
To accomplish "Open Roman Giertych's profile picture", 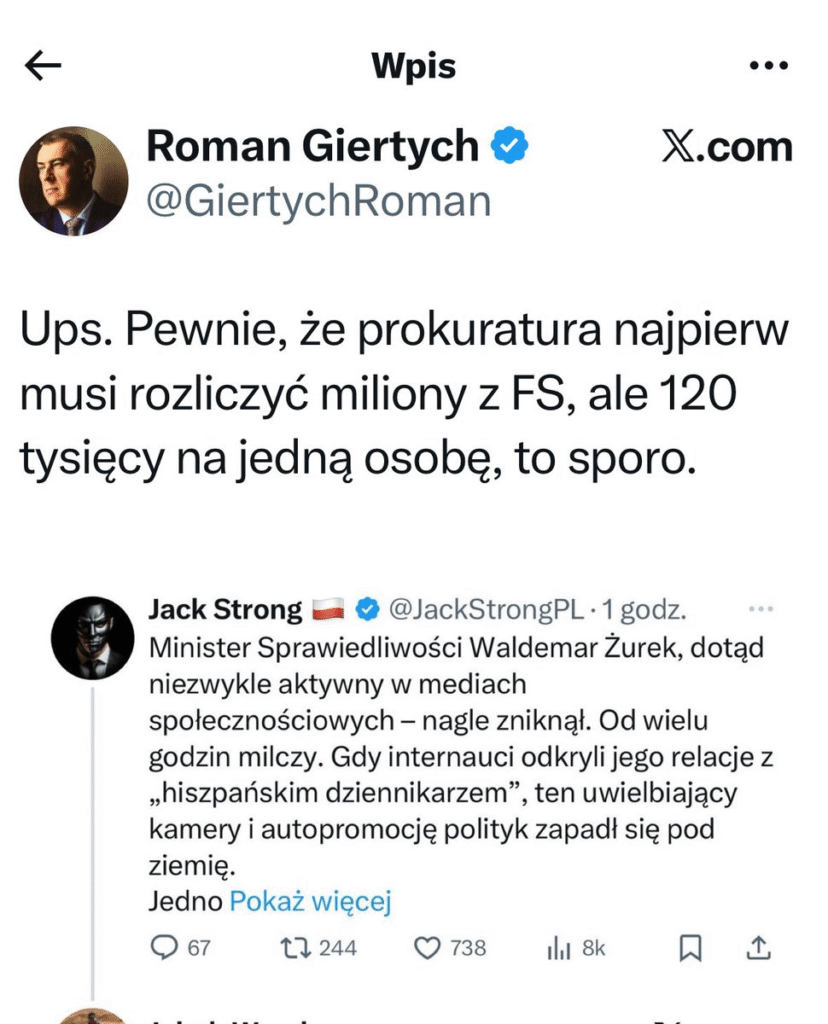I will [x=74, y=181].
